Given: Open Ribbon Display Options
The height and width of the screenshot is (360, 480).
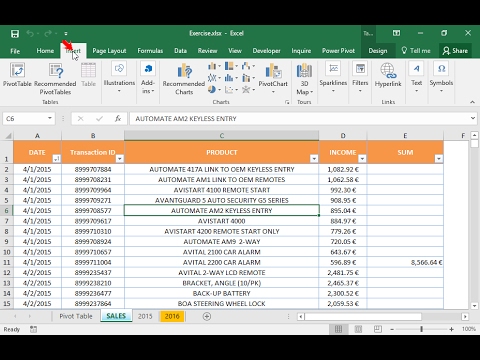Looking at the screenshot, I should 396,33.
